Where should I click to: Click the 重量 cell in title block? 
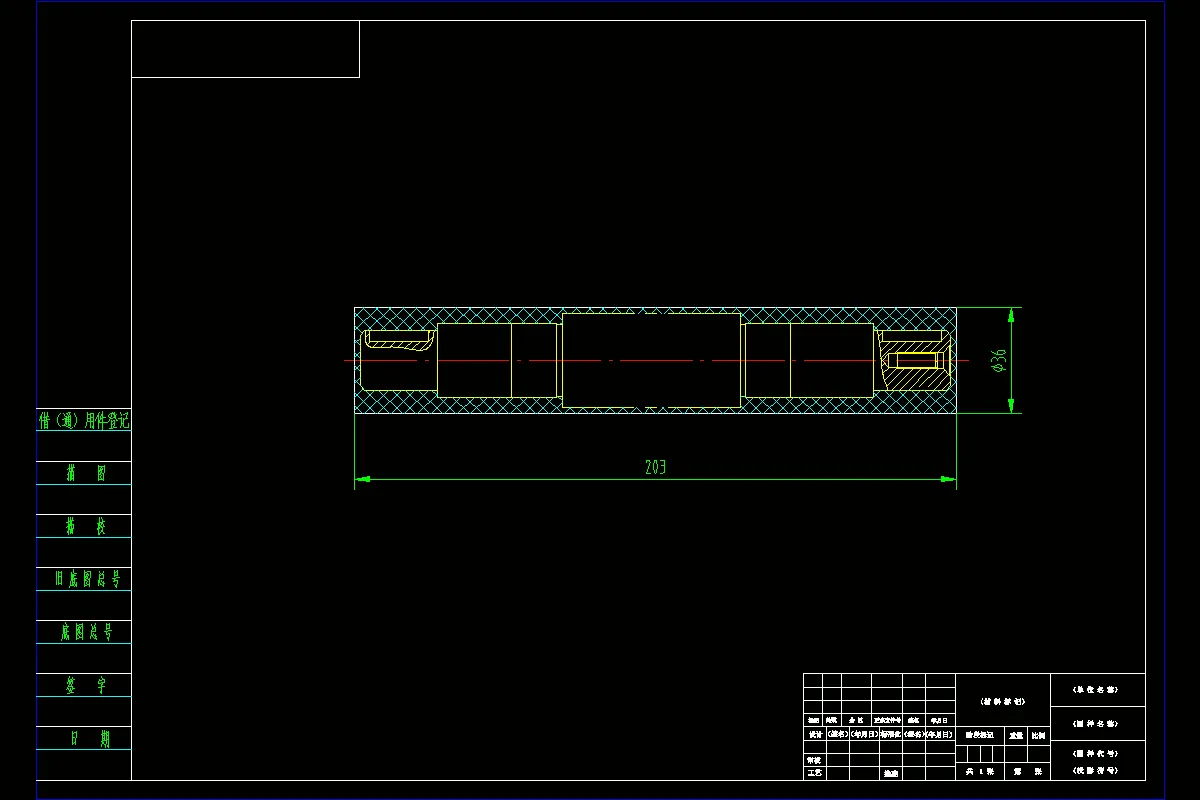click(1016, 735)
